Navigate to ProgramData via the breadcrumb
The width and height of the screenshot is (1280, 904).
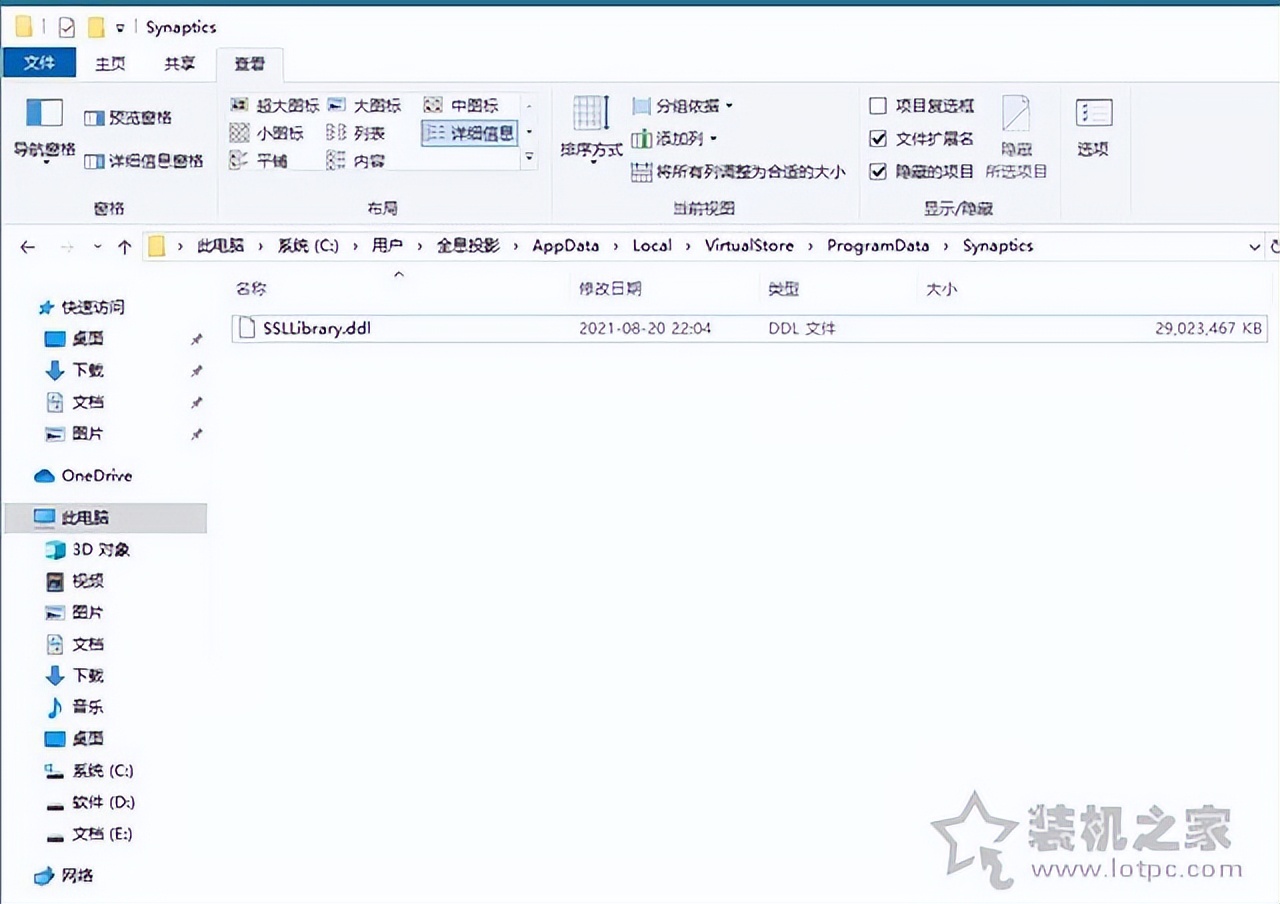[877, 246]
